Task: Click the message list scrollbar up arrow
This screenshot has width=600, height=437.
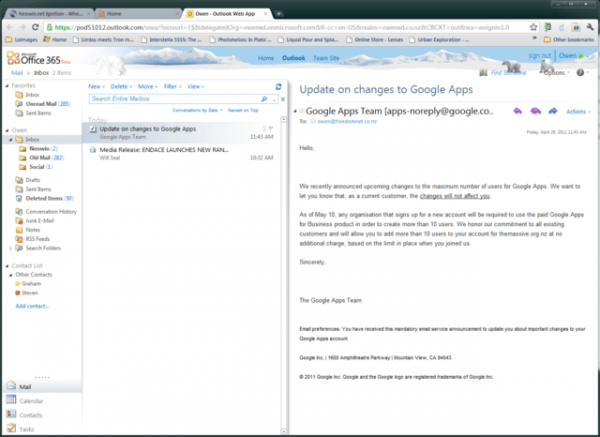Action: point(284,119)
